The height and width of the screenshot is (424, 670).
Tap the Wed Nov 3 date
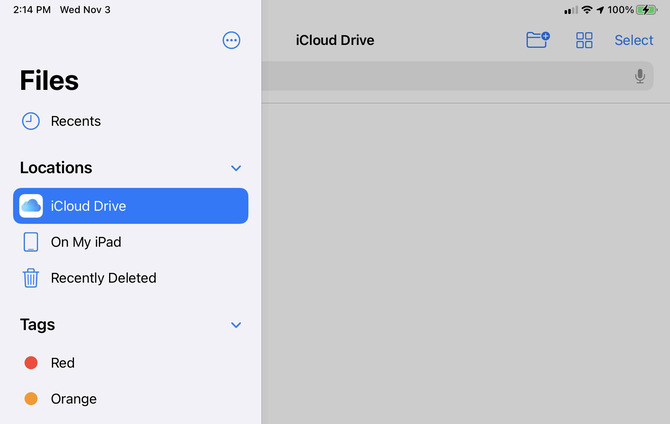point(85,10)
